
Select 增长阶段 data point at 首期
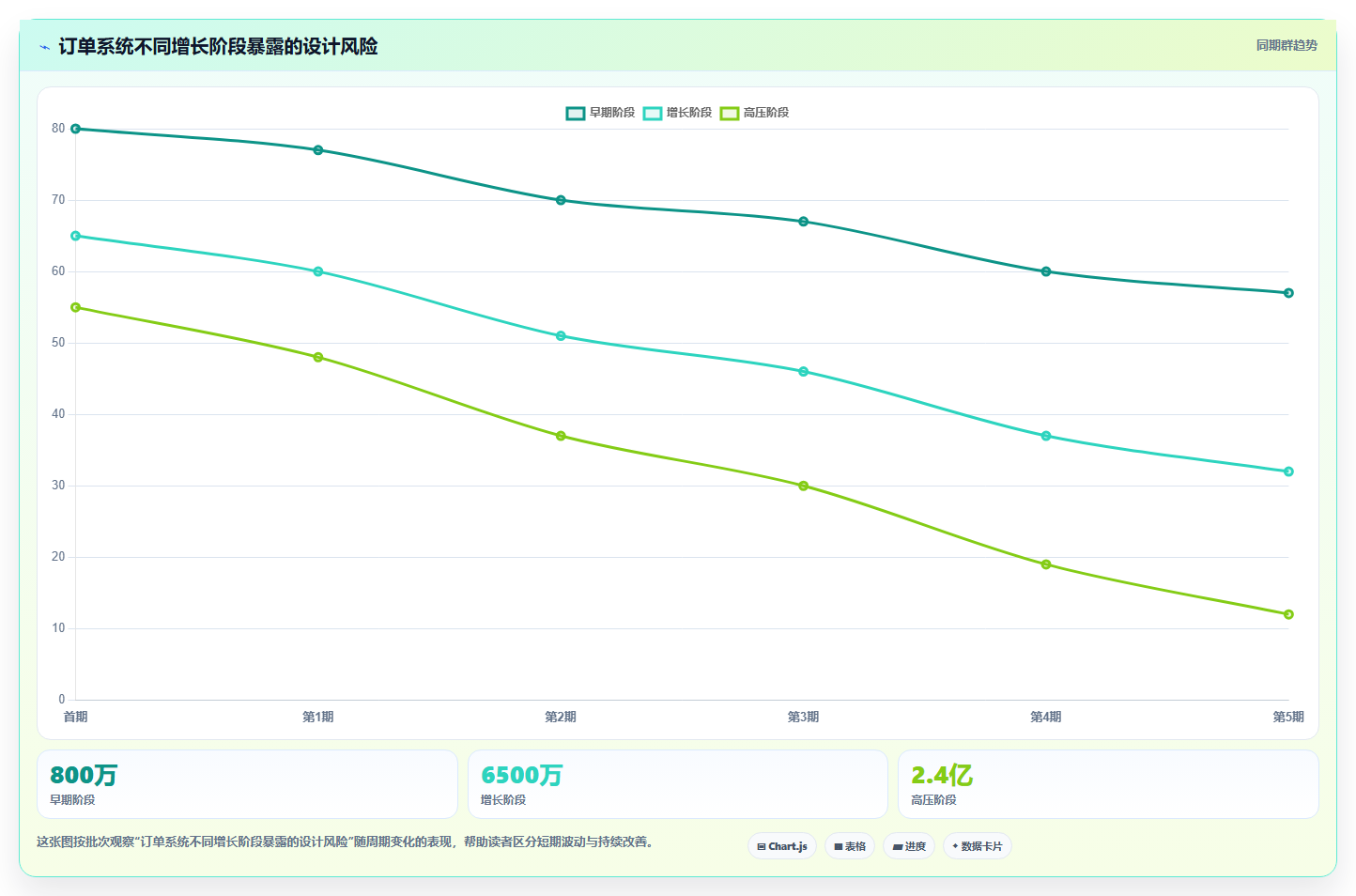pyautogui.click(x=76, y=236)
